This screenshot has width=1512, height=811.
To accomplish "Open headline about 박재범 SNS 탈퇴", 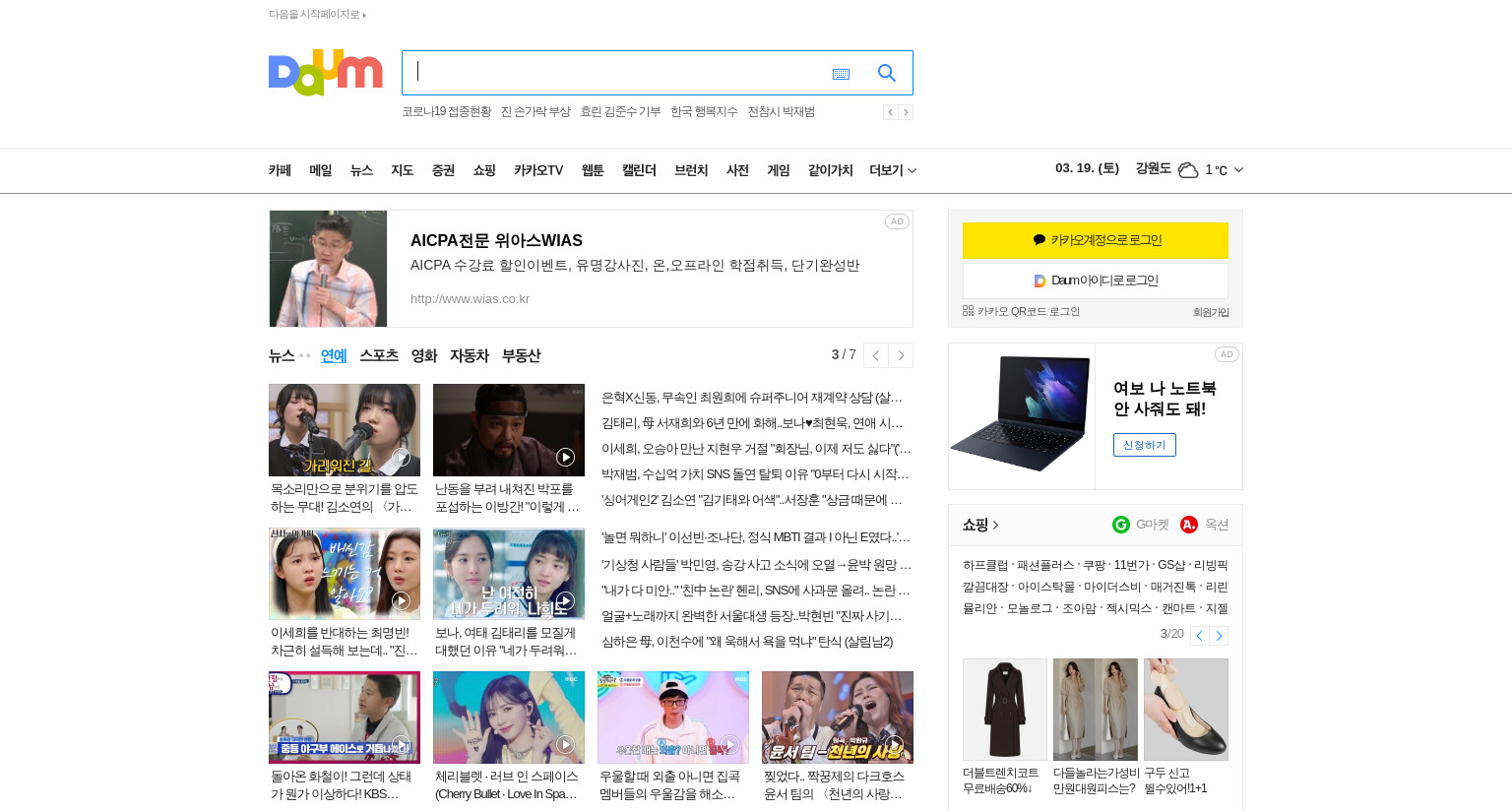I will tap(755, 474).
